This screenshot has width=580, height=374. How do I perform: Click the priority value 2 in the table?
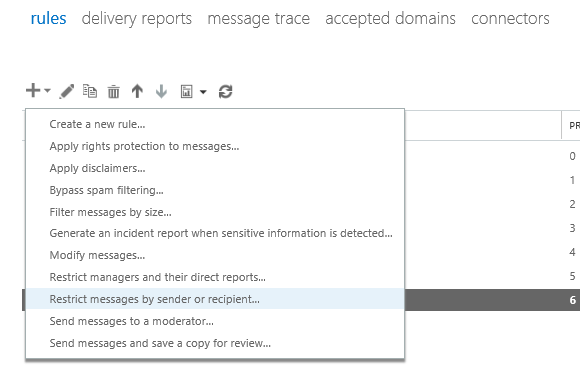572,204
